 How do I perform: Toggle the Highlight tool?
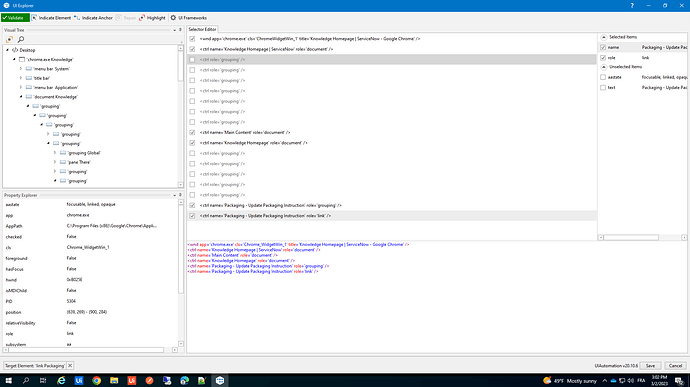pyautogui.click(x=152, y=18)
